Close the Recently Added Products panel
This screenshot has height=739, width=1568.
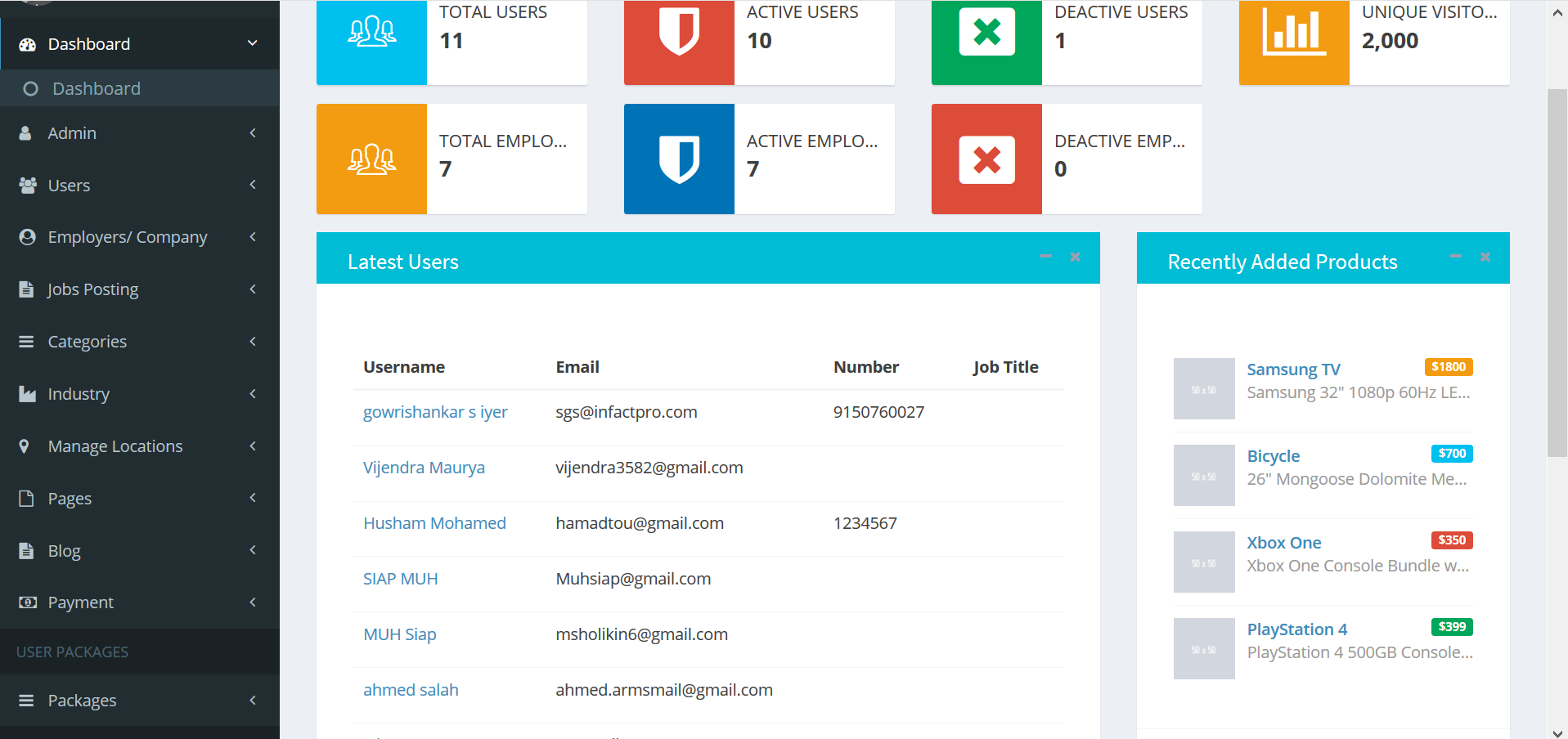click(1485, 257)
